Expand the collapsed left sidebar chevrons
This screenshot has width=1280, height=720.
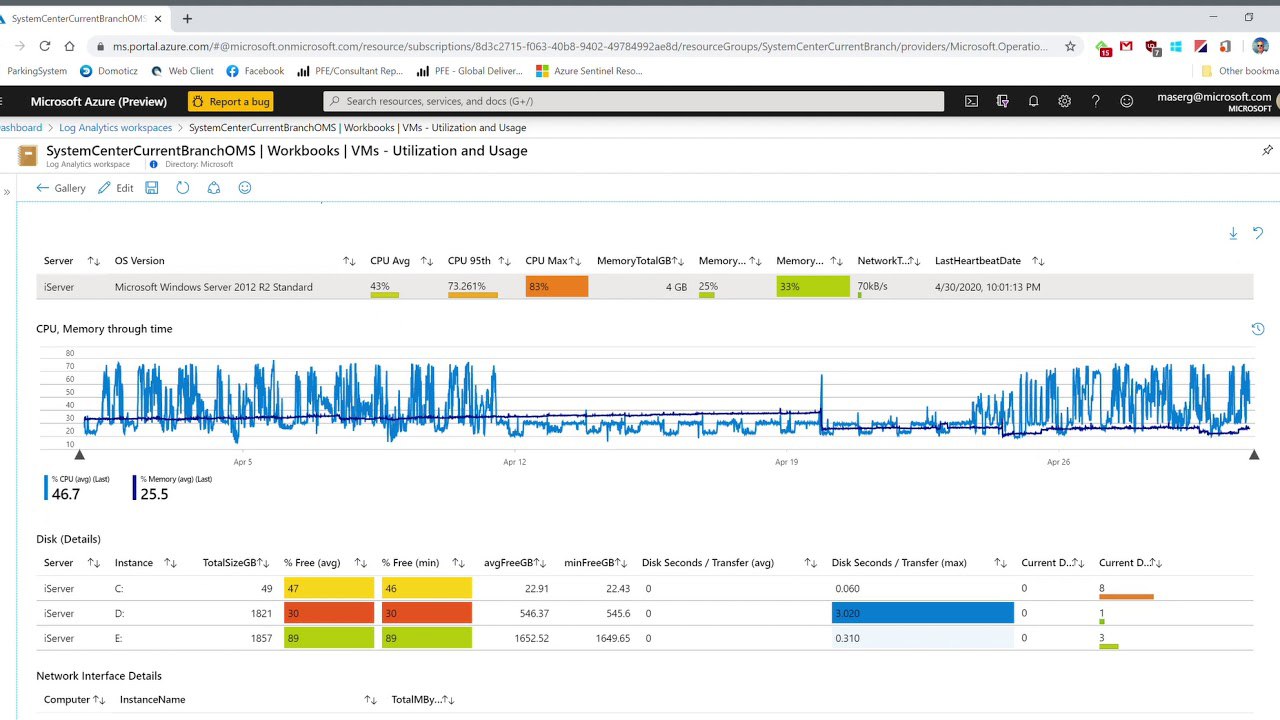pos(7,192)
